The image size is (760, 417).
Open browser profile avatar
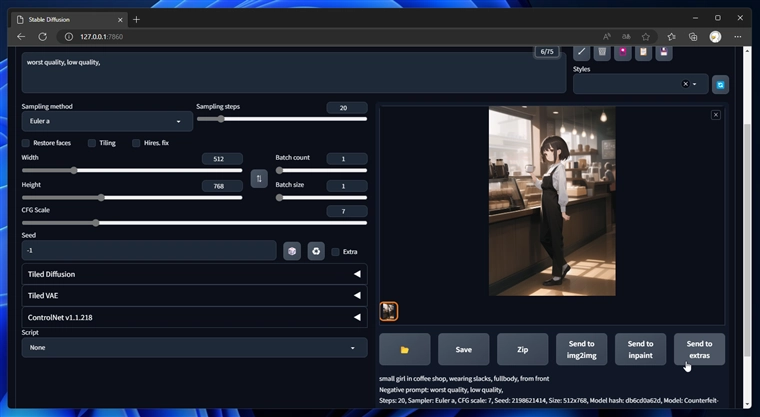coord(715,37)
